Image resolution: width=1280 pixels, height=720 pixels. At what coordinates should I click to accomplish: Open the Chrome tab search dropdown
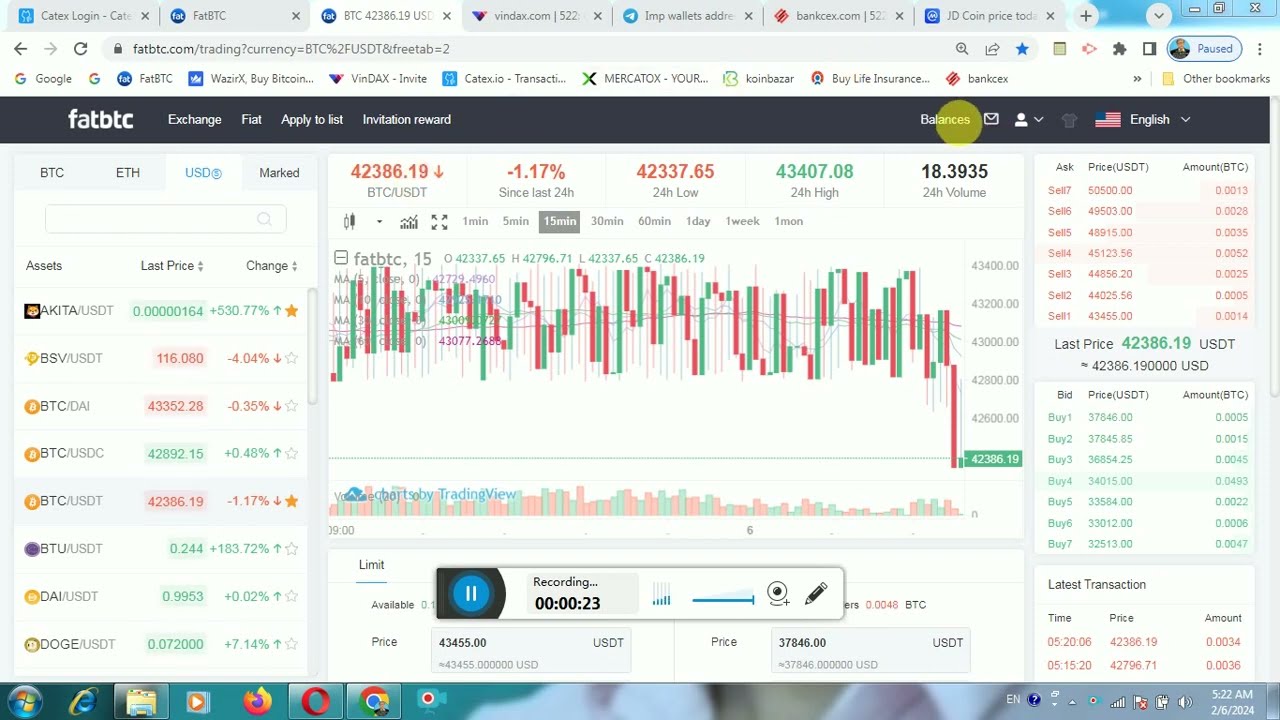tap(1159, 15)
